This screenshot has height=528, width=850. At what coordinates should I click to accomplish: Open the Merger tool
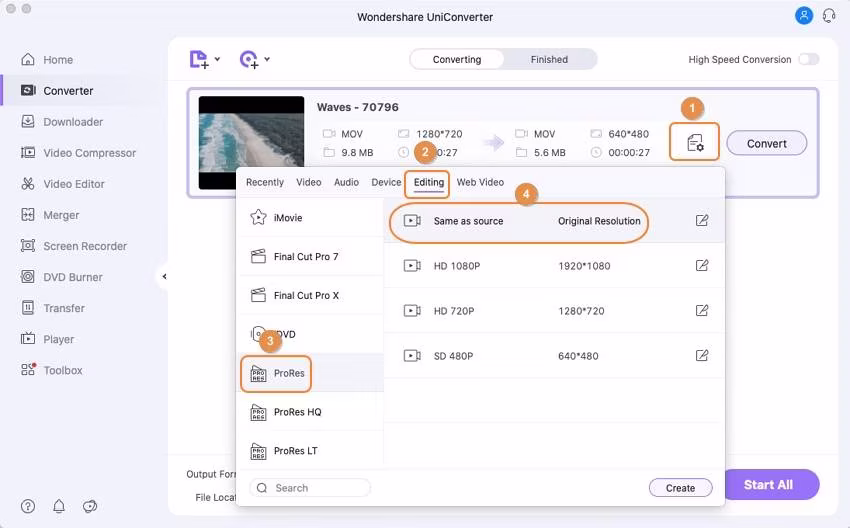(50, 215)
